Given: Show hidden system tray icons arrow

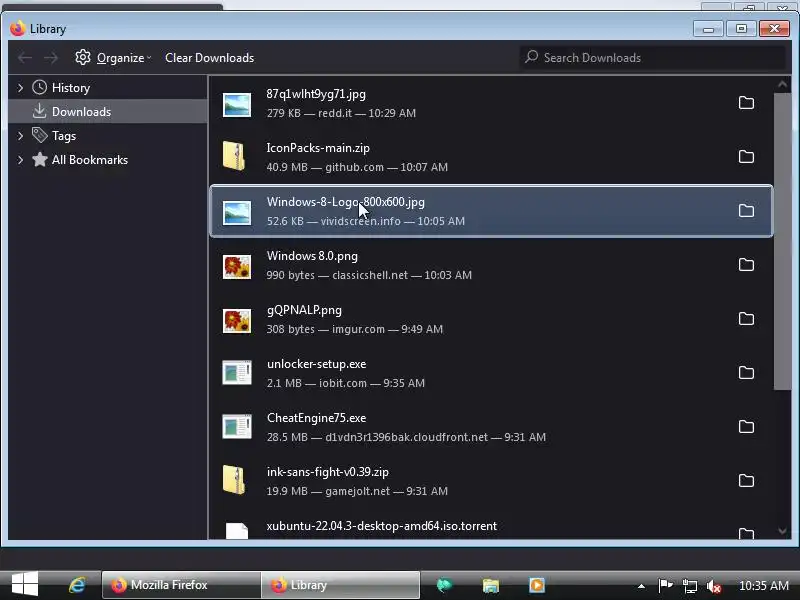Looking at the screenshot, I should pyautogui.click(x=641, y=586).
